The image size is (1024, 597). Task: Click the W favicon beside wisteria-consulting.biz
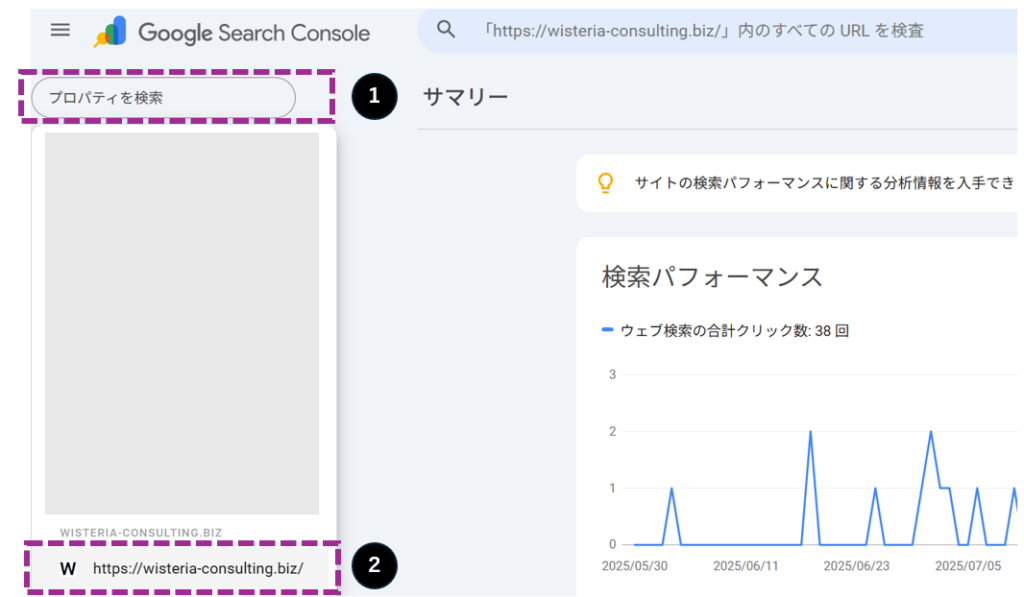point(68,569)
